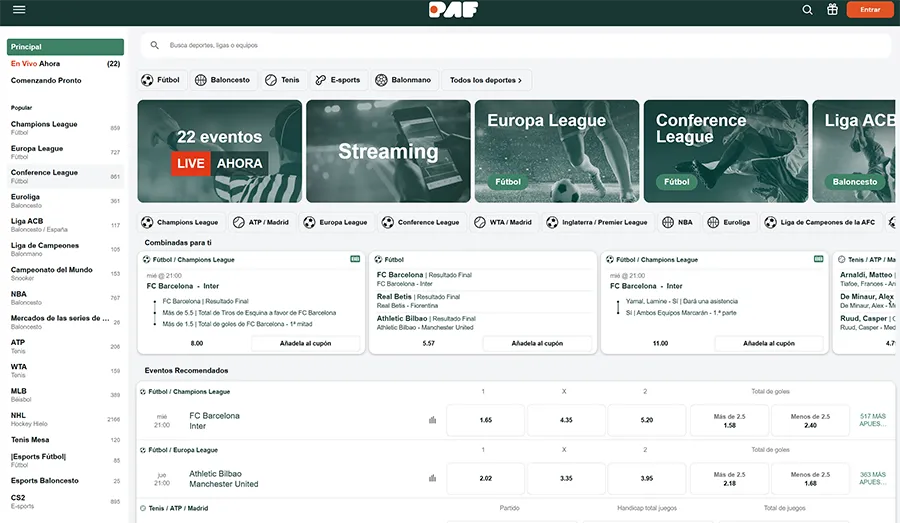Open the Liga ACB banner card
This screenshot has width=900, height=523.
pyautogui.click(x=854, y=151)
